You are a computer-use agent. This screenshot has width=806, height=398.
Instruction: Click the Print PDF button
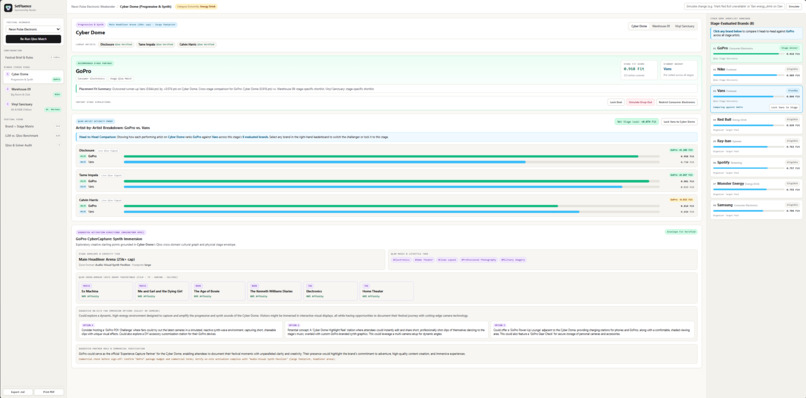[49, 392]
